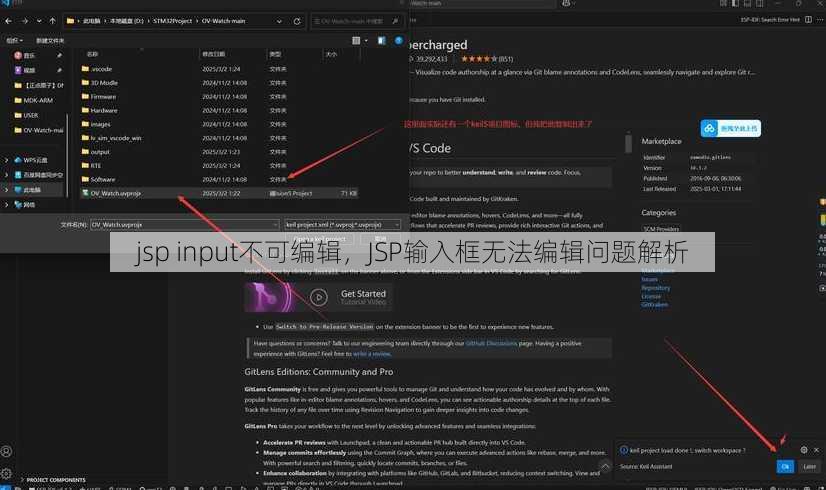
Task: Go forward in the file dialog
Action: point(25,21)
